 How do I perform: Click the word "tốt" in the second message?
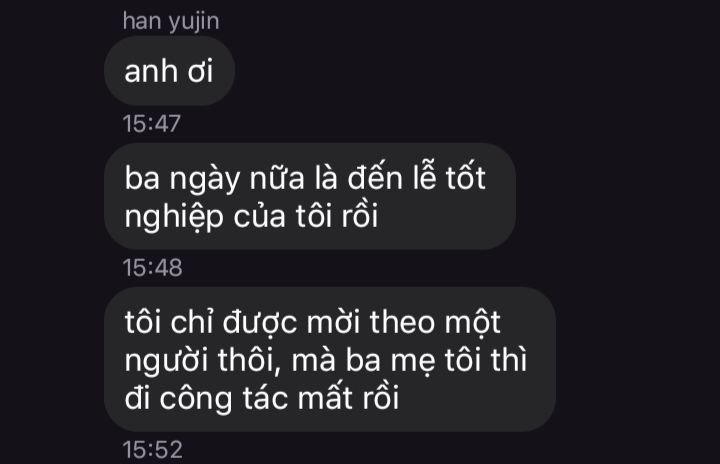tap(465, 177)
